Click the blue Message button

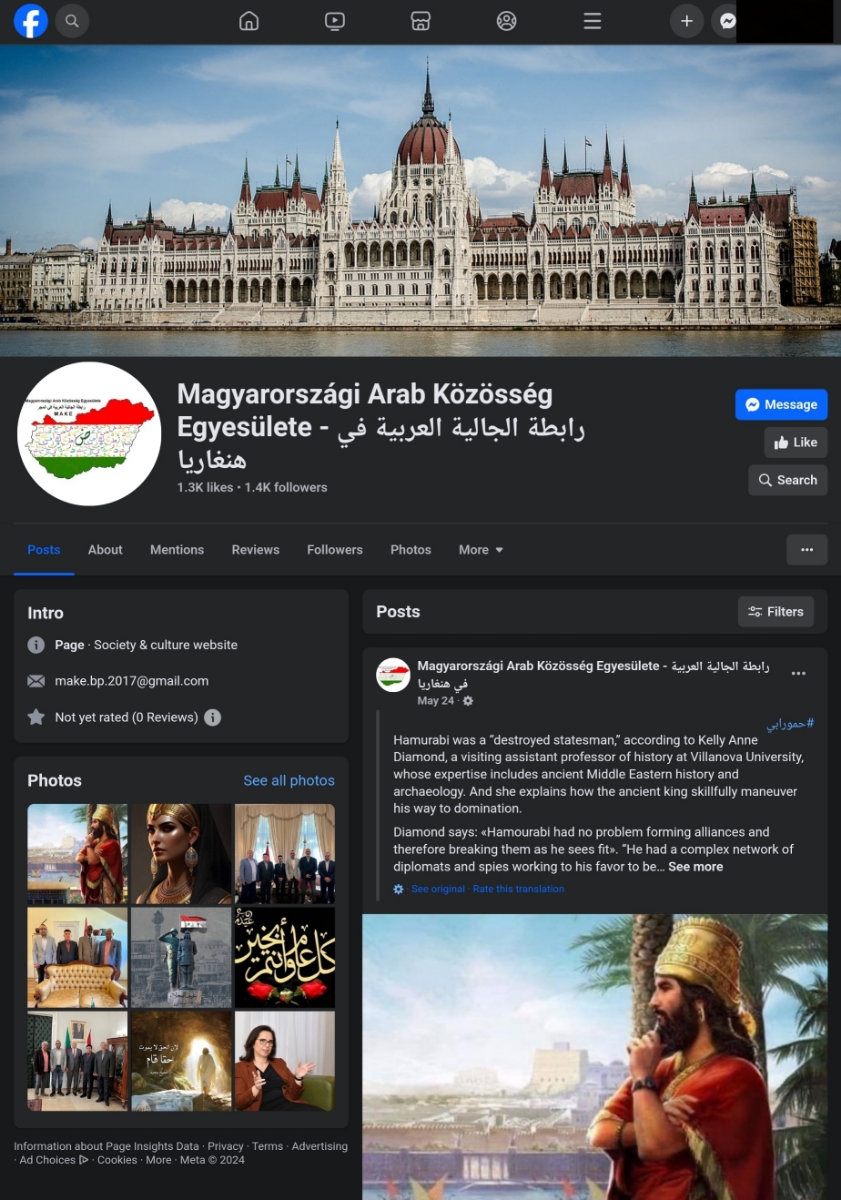(781, 404)
